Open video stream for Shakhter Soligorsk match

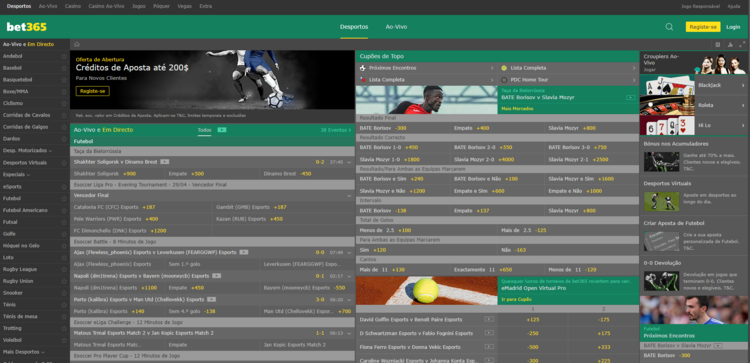pyautogui.click(x=165, y=162)
